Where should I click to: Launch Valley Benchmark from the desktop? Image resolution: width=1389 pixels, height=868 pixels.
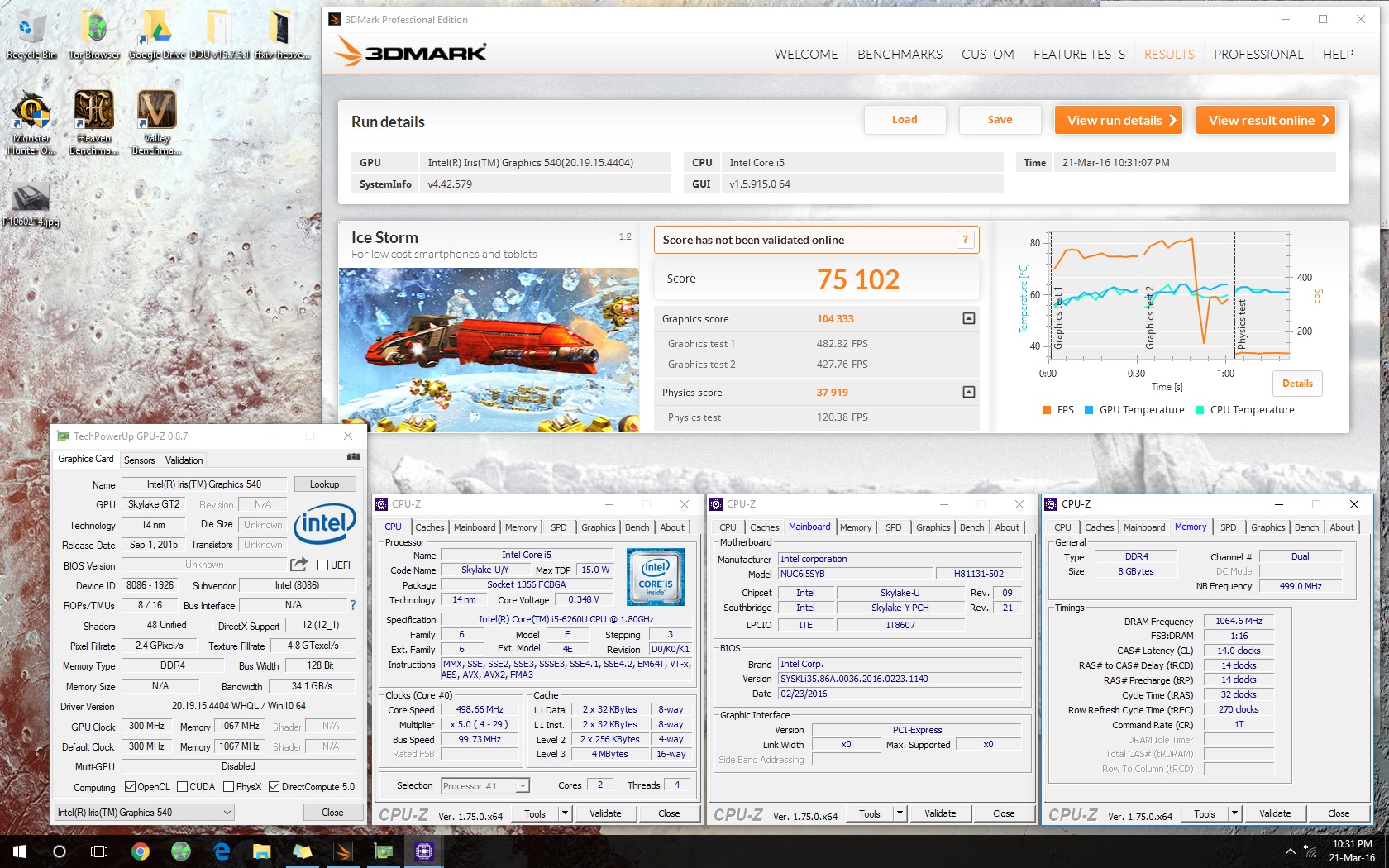point(157,122)
